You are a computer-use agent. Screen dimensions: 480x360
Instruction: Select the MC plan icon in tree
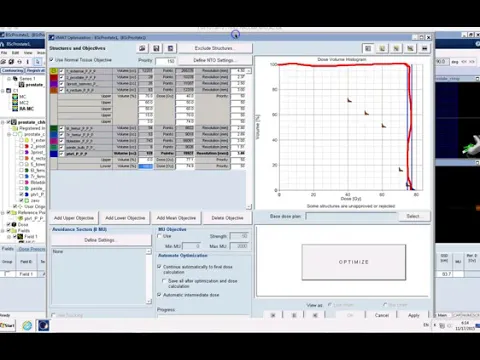click(x=15, y=97)
